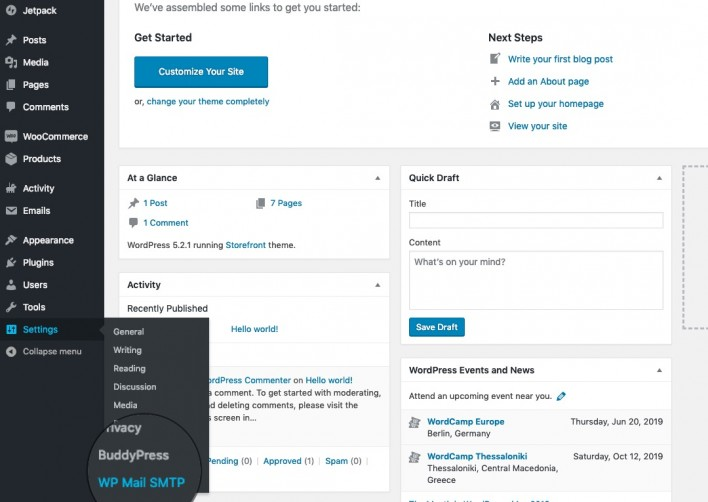Open the Media library icon
The image size is (708, 502).
point(11,62)
